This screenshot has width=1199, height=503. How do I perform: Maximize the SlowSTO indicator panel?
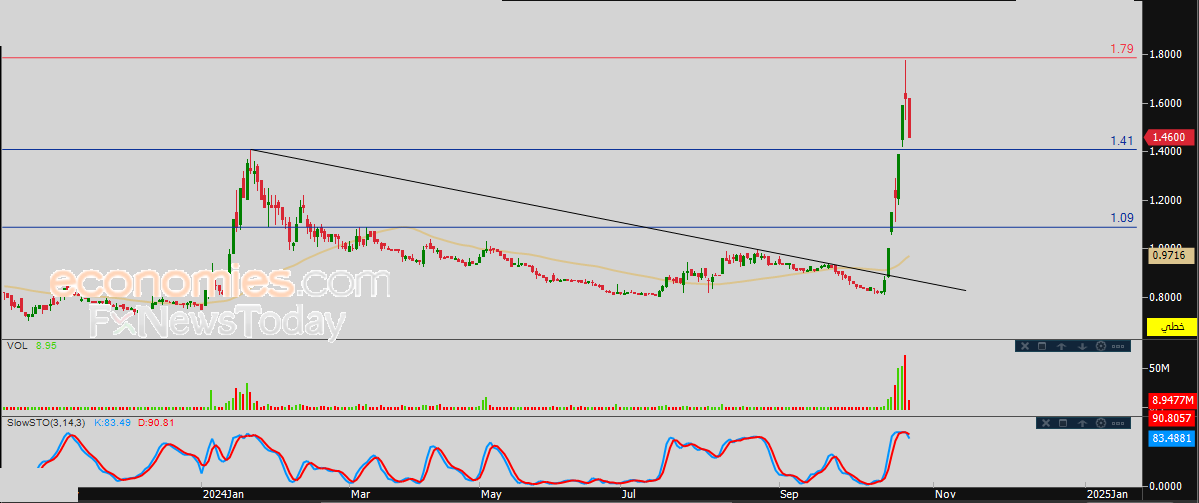1063,423
